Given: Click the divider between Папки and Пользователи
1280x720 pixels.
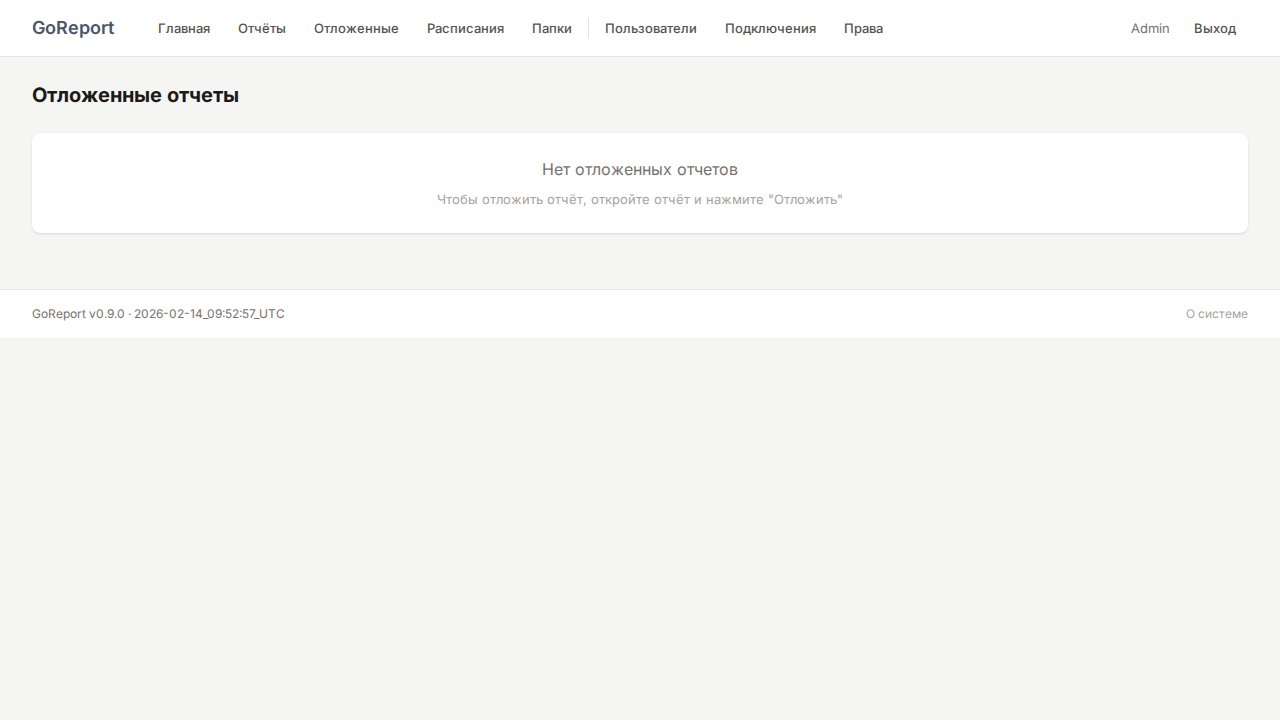Looking at the screenshot, I should click(x=588, y=28).
